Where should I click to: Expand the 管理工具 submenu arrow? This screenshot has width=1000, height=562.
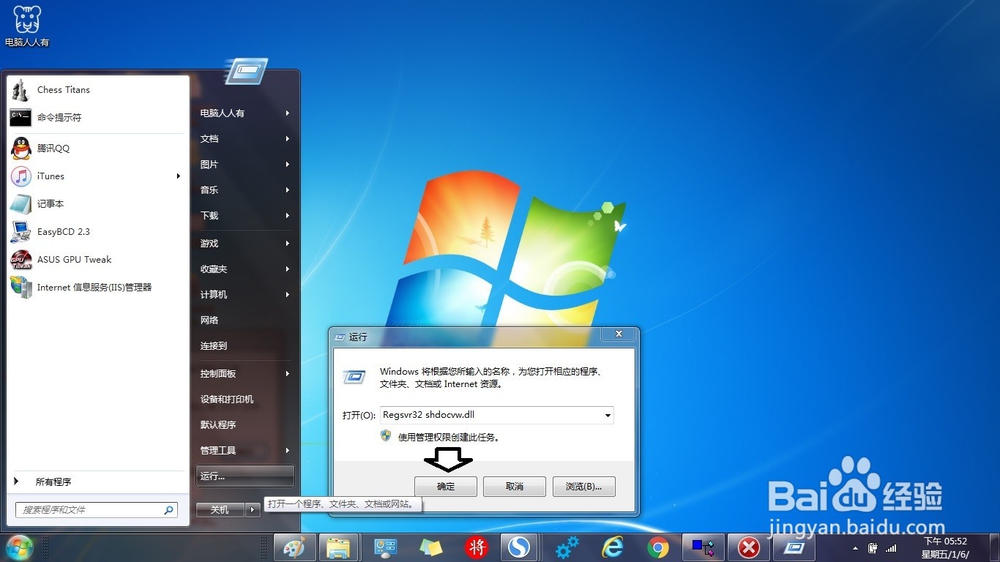click(288, 450)
